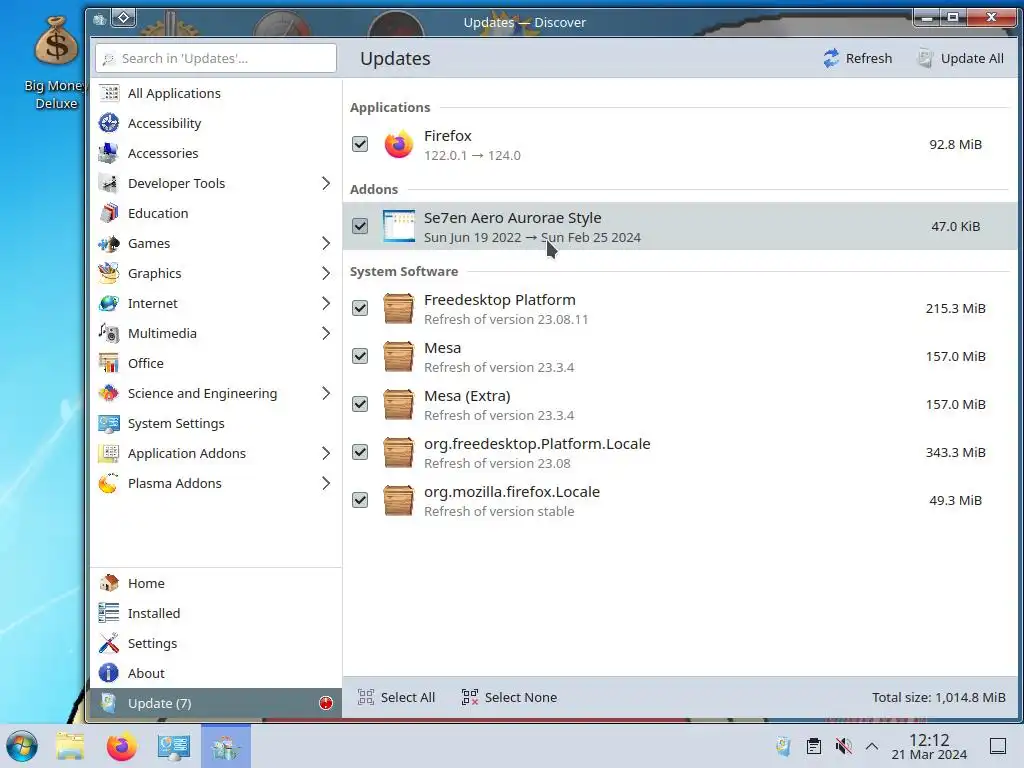The width and height of the screenshot is (1024, 768).
Task: Expand the Plasma Addons arrow
Action: 326,483
